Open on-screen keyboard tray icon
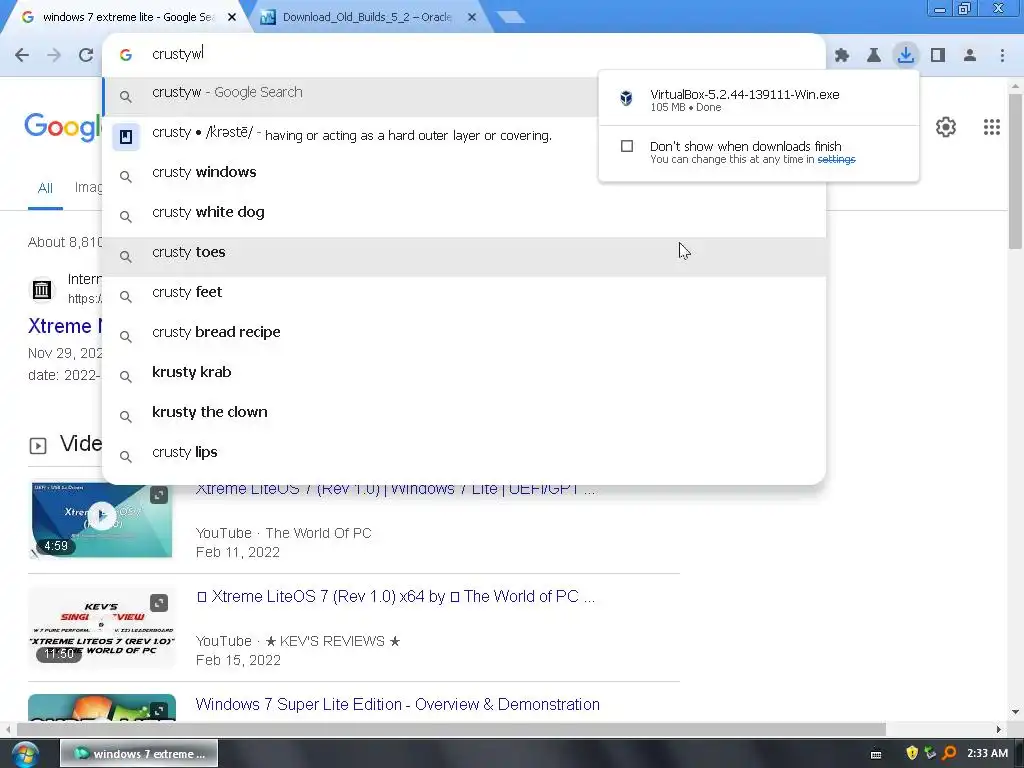 [876, 754]
